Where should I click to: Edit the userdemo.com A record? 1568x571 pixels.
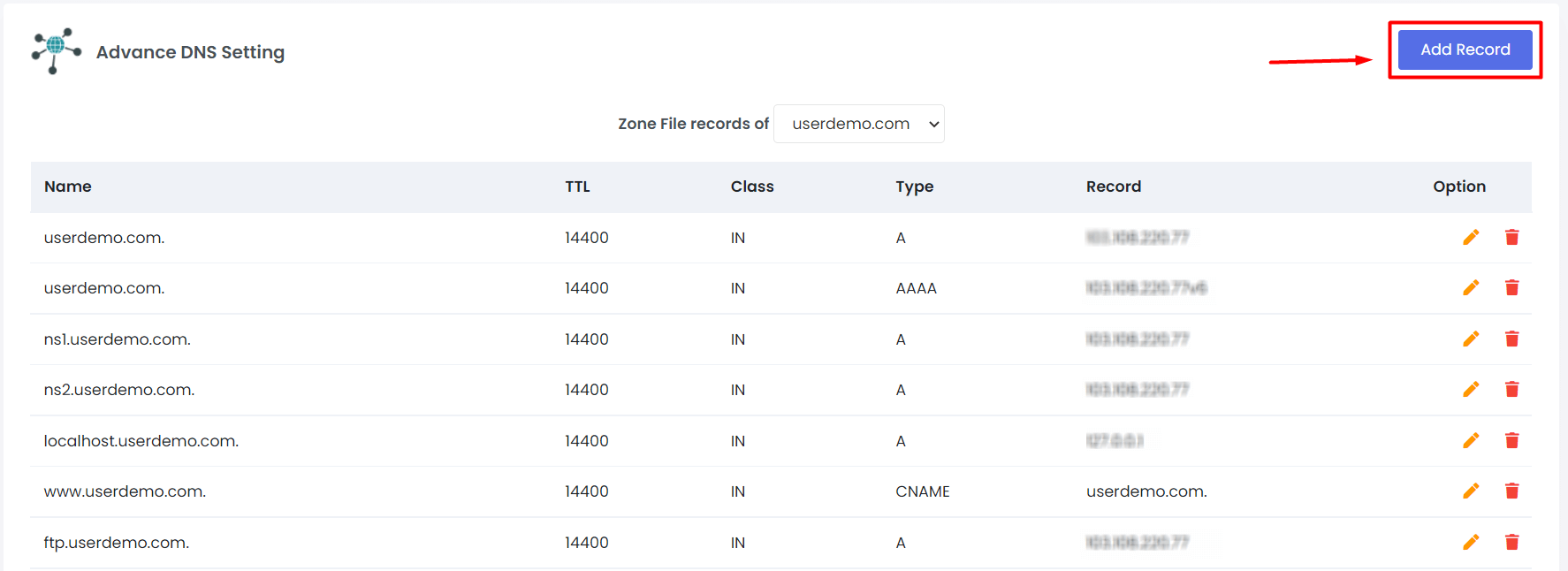(1471, 237)
